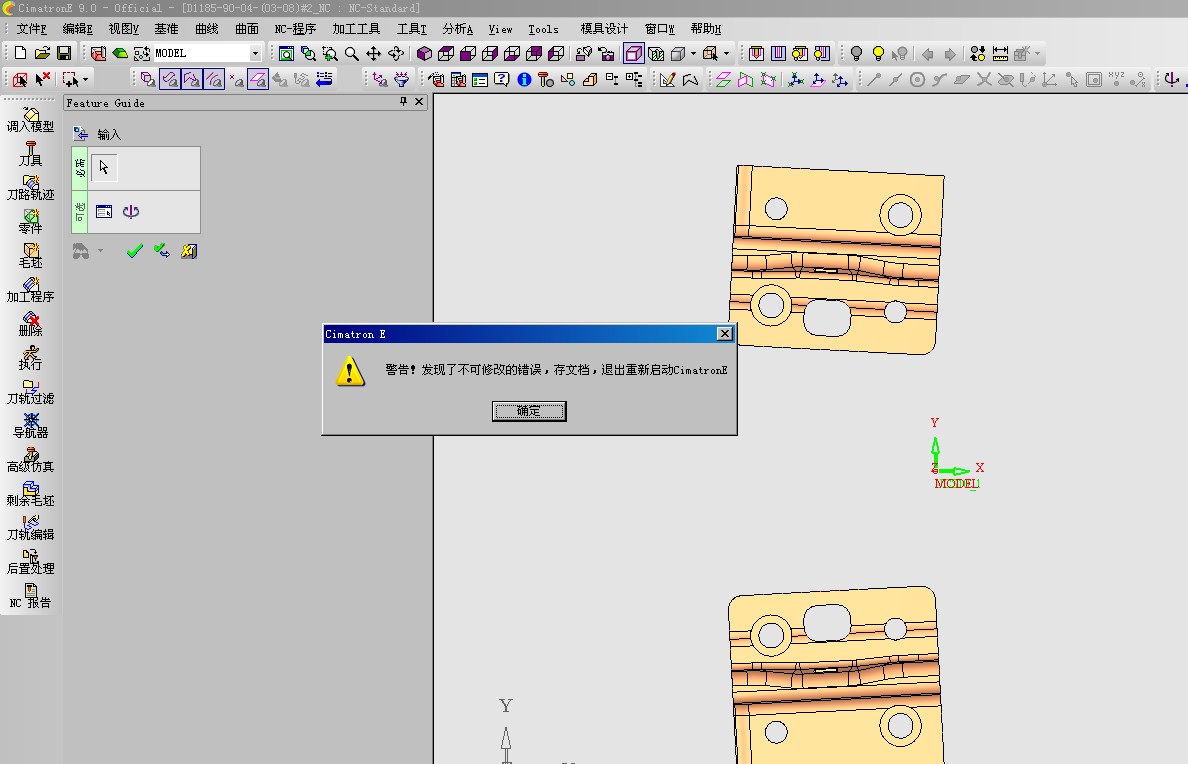This screenshot has width=1188, height=764.
Task: Click the 剩余毛坯 sidebar button
Action: pos(30,494)
